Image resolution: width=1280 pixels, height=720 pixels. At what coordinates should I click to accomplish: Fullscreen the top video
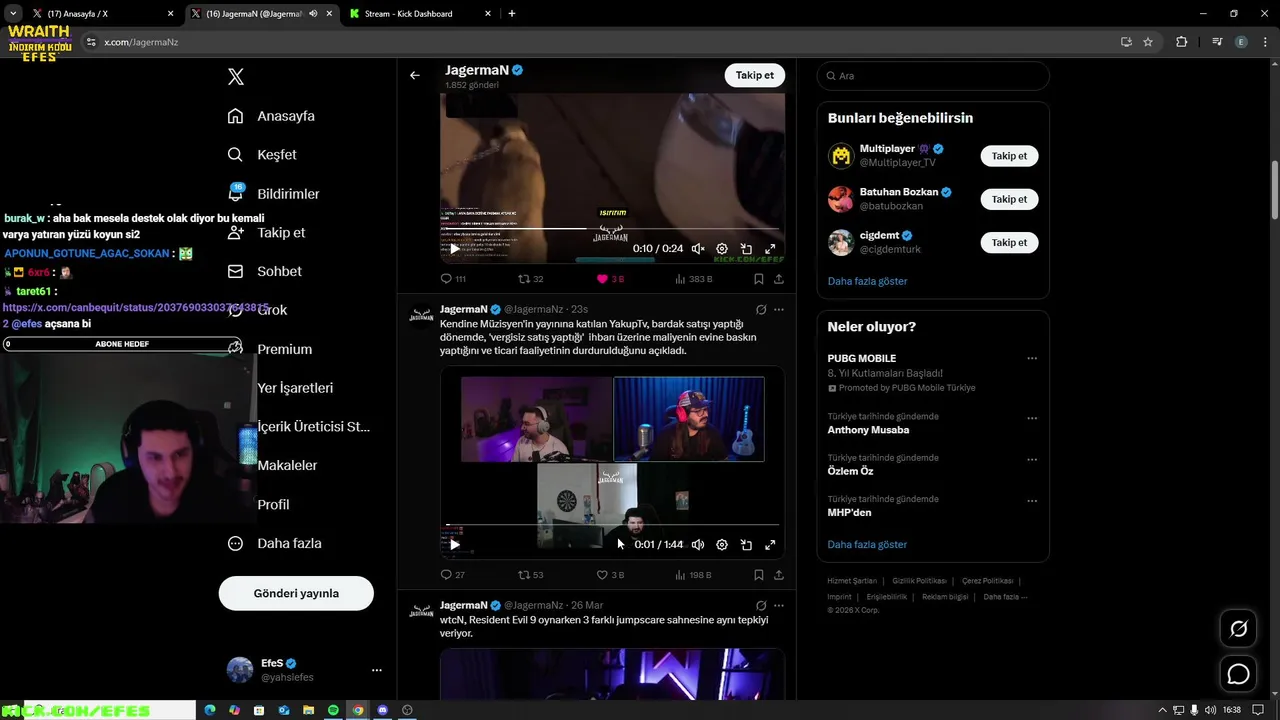tap(770, 249)
